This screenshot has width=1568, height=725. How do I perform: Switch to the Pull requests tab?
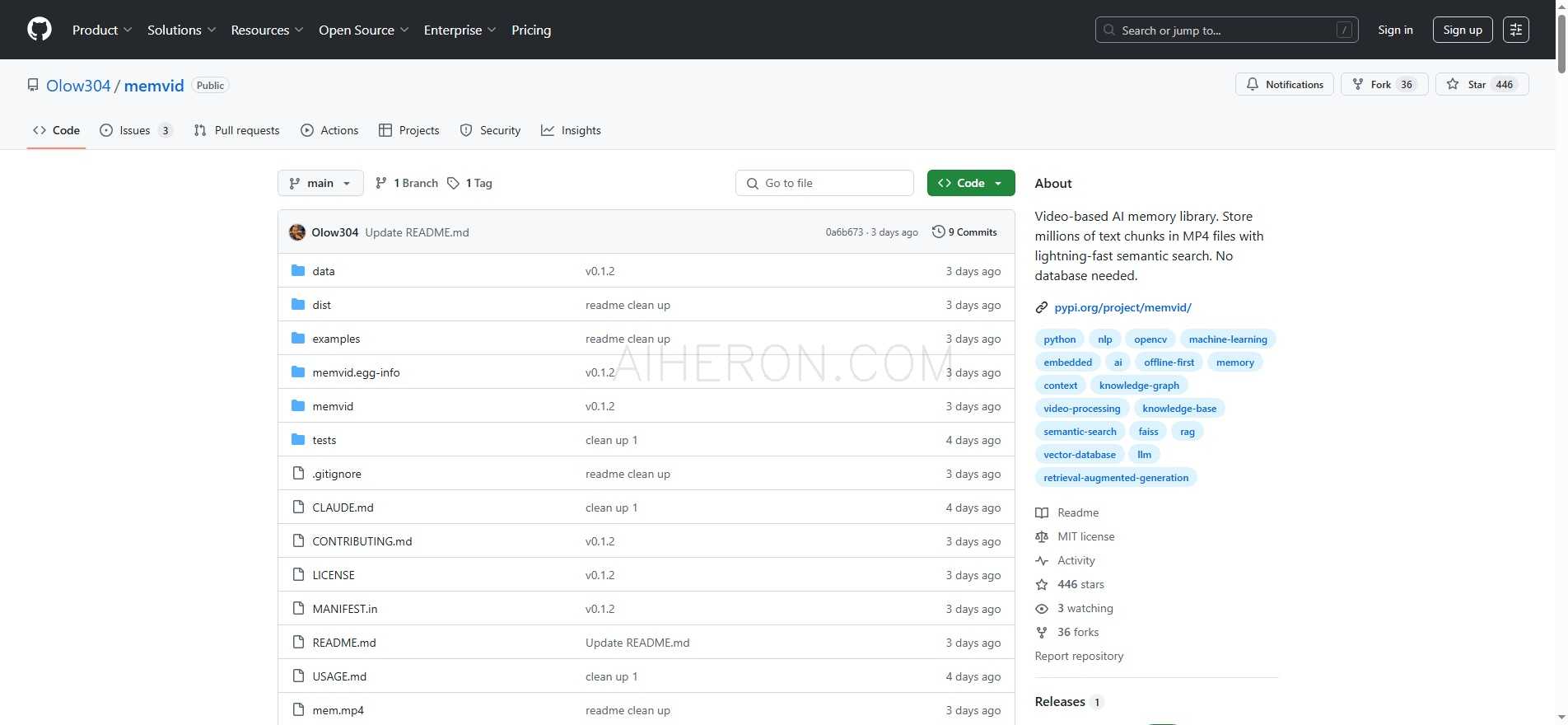click(236, 130)
